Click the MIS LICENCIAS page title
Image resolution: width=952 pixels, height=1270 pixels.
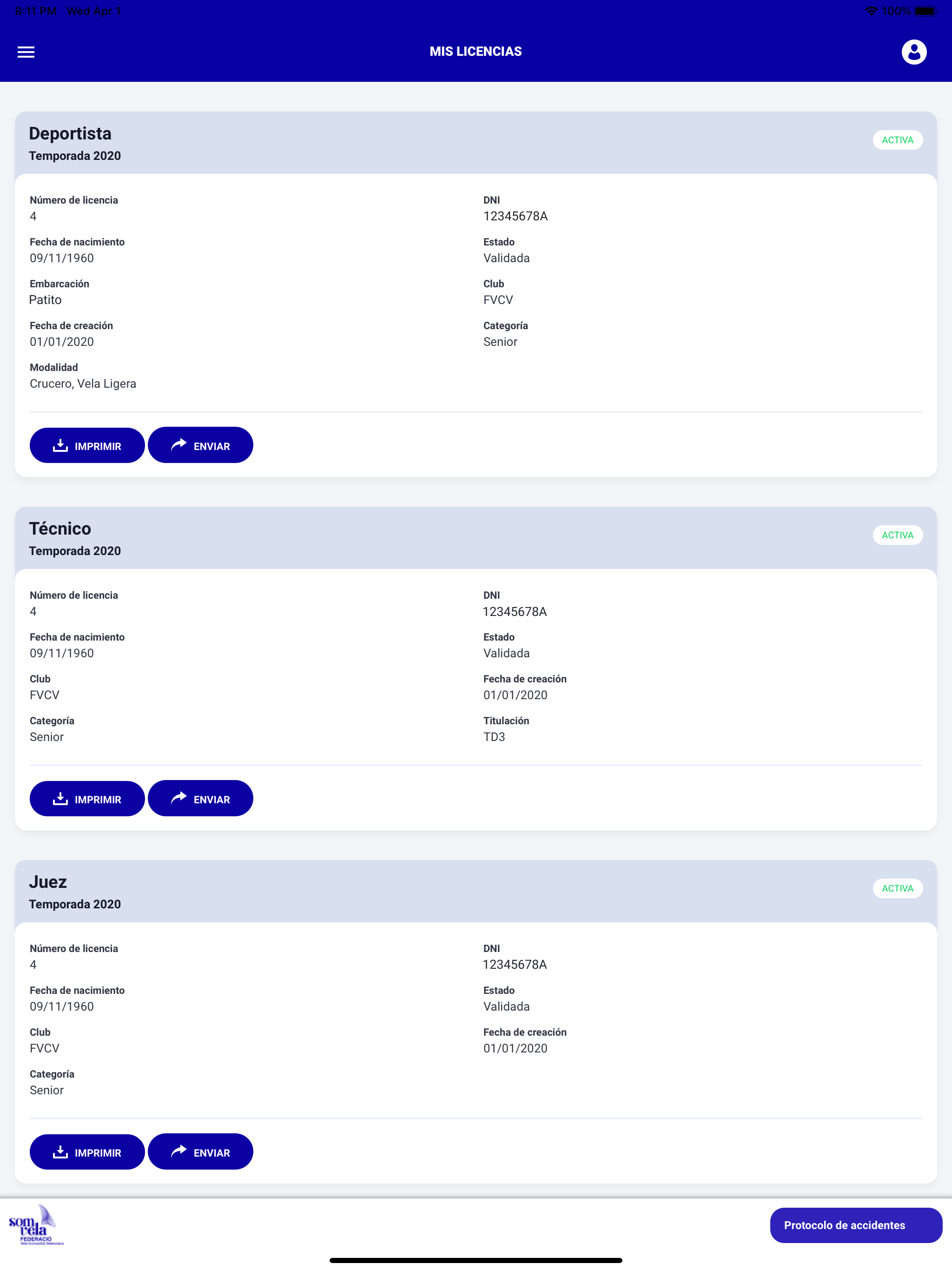476,52
